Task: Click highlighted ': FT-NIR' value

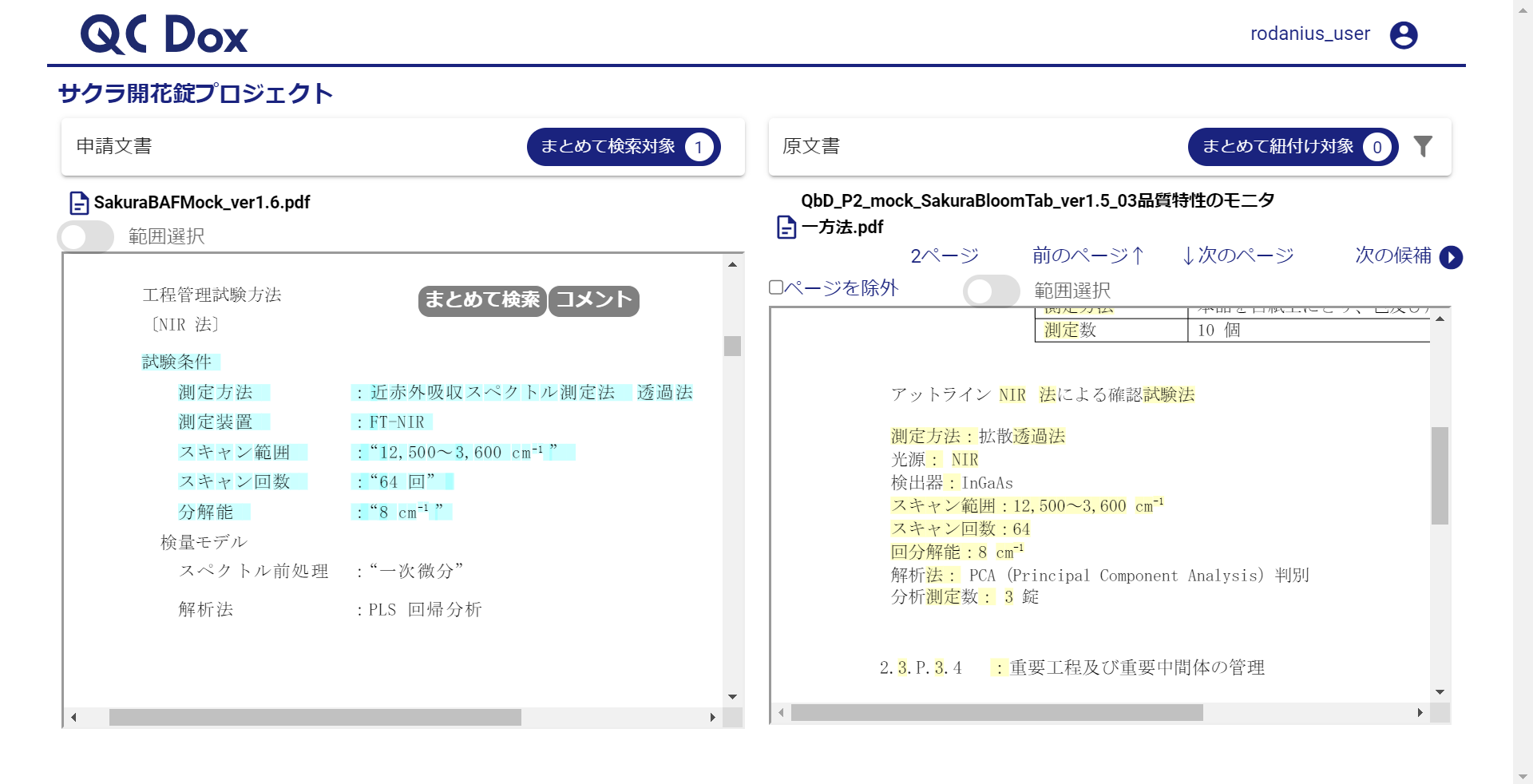Action: 391,422
